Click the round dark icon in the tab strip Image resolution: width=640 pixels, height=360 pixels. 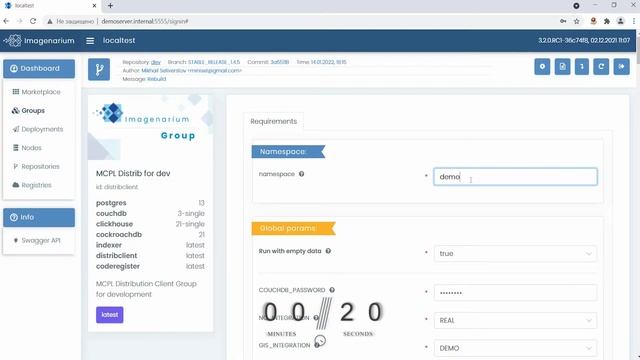point(576,6)
